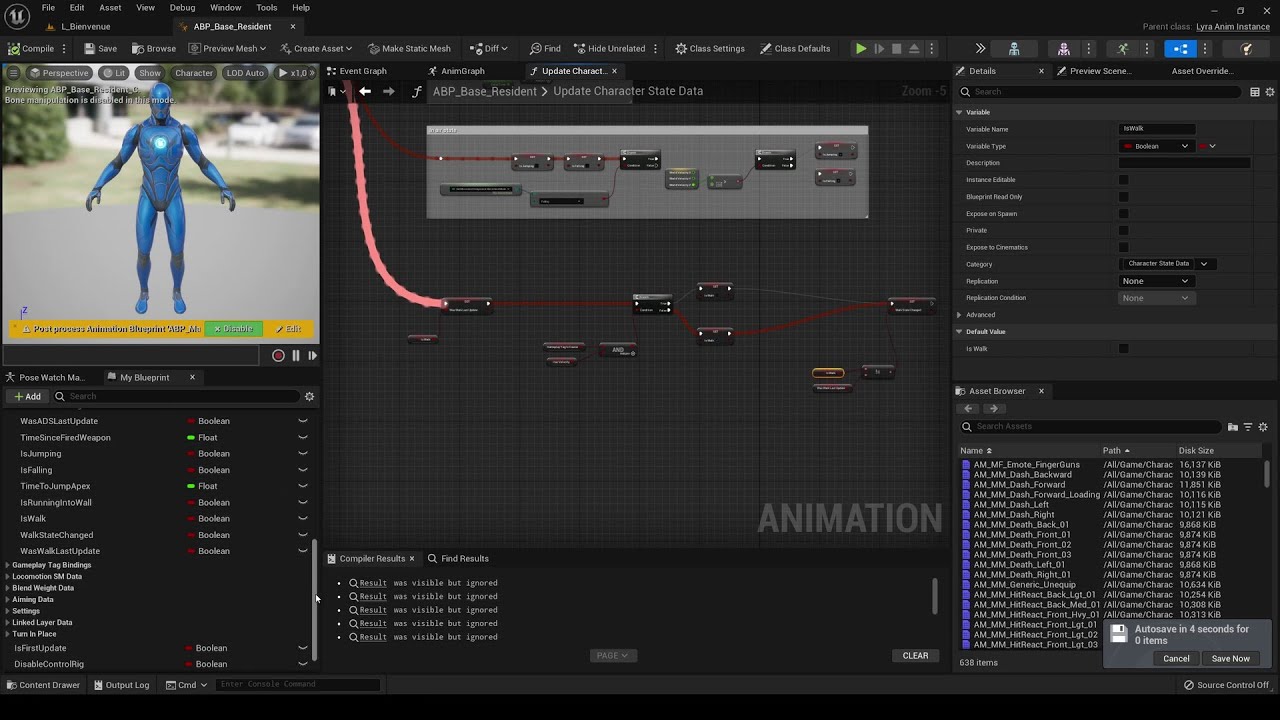
Task: Open the Physics asset mode icon
Action: coord(1246,48)
